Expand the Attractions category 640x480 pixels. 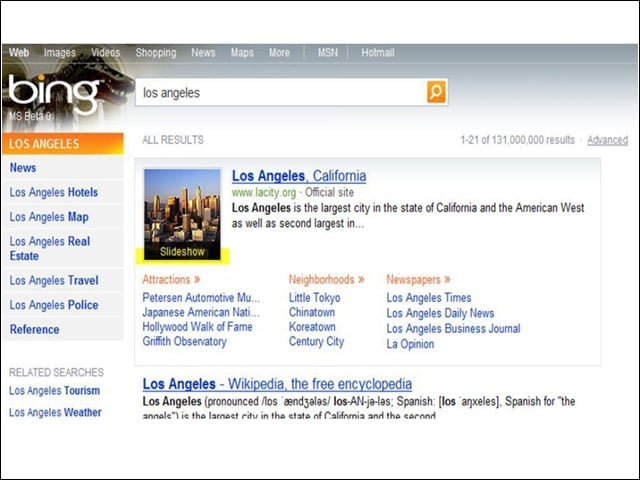click(171, 280)
